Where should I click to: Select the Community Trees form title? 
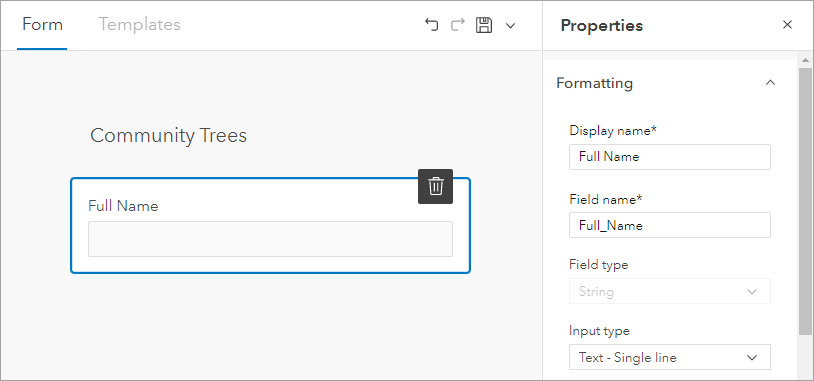pos(168,135)
